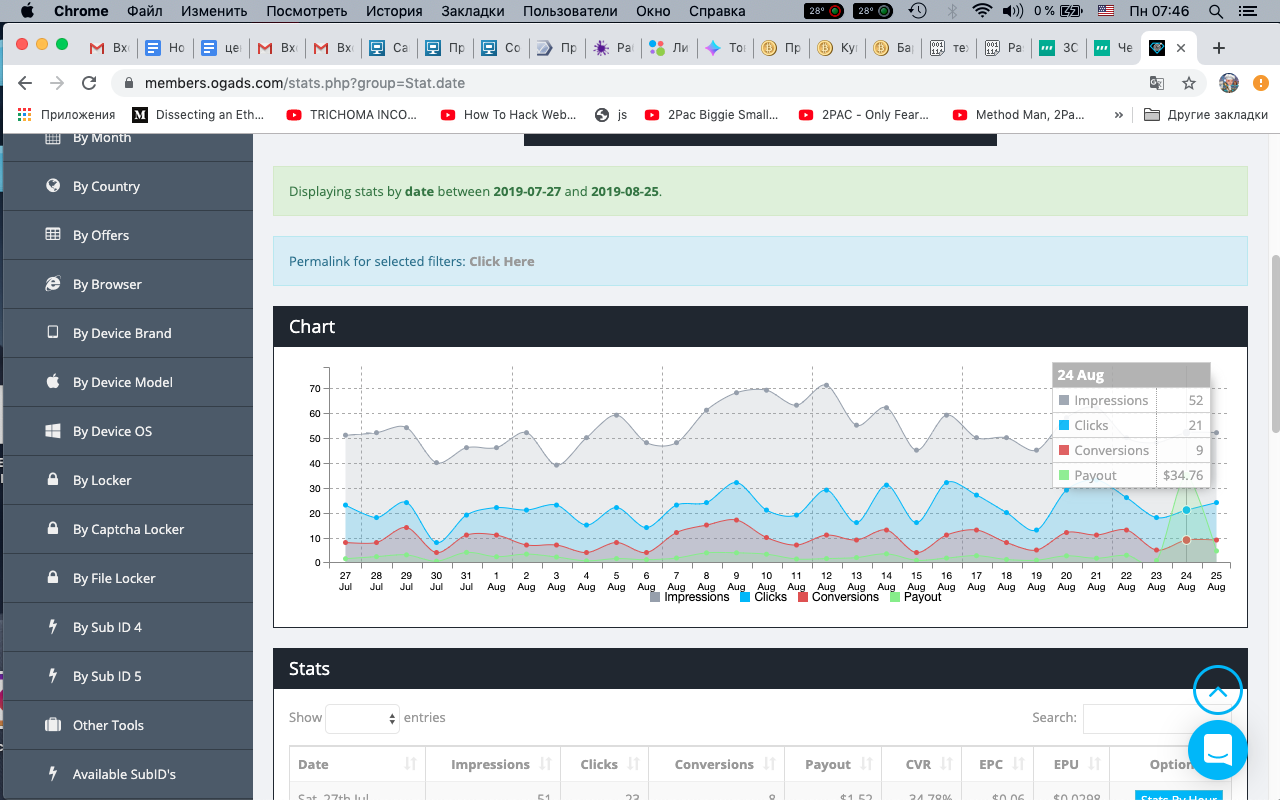Expand the hidden bookmarks overflow chevron
This screenshot has width=1280, height=800.
coord(1118,115)
